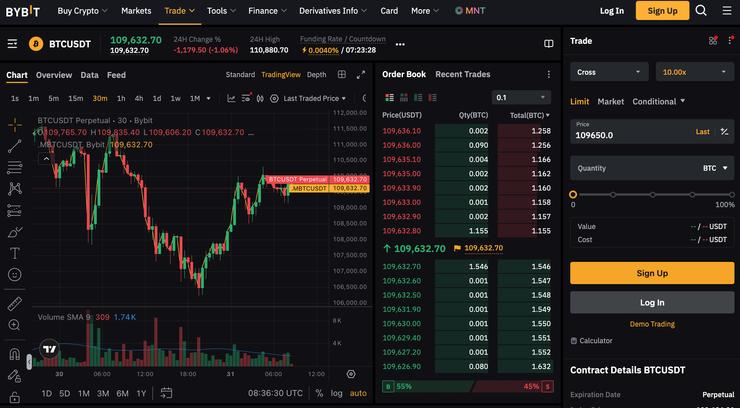The height and width of the screenshot is (408, 740).
Task: Switch to the Overview tab
Action: click(x=54, y=75)
